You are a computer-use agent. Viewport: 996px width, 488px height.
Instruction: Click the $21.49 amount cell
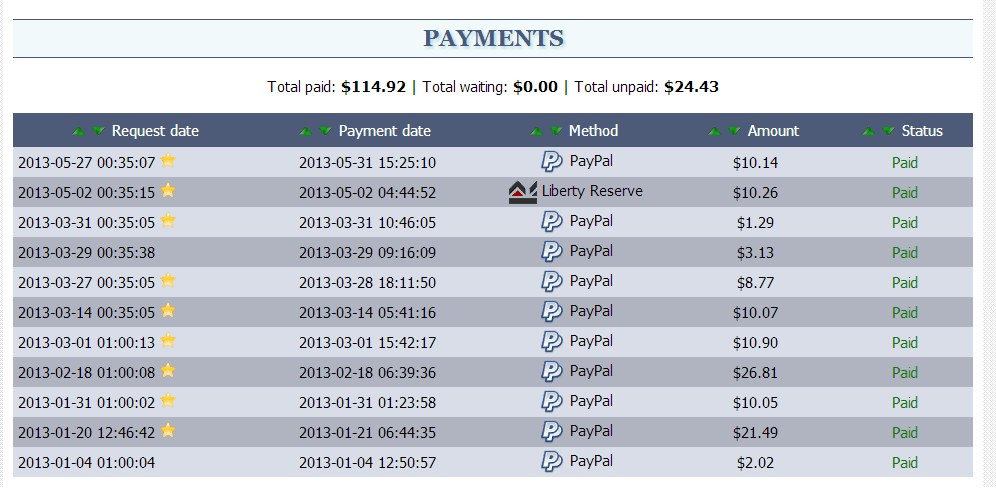click(x=755, y=433)
